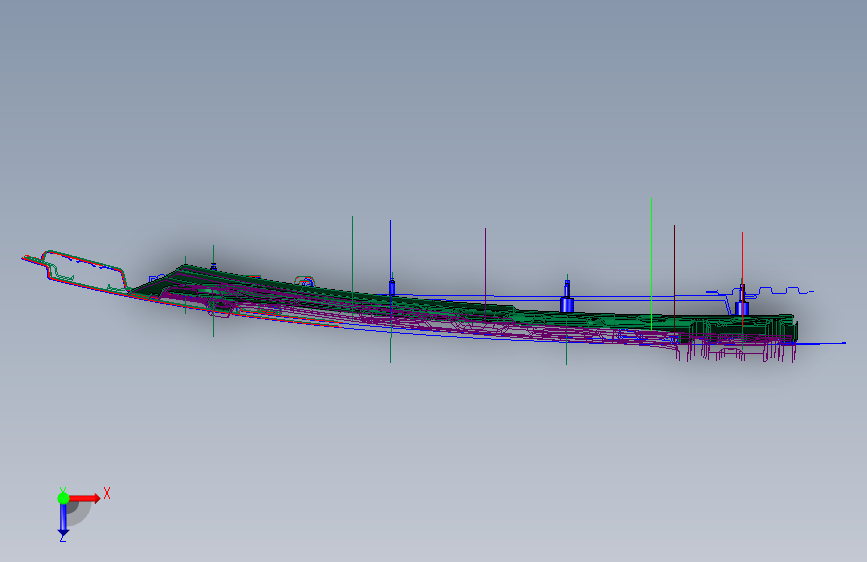Click the red X axis arrow on triad

85,498
